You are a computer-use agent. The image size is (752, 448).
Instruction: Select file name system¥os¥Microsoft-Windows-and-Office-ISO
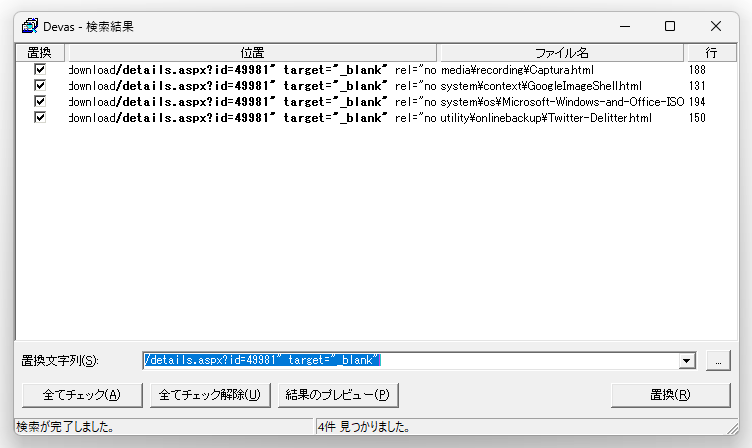562,102
